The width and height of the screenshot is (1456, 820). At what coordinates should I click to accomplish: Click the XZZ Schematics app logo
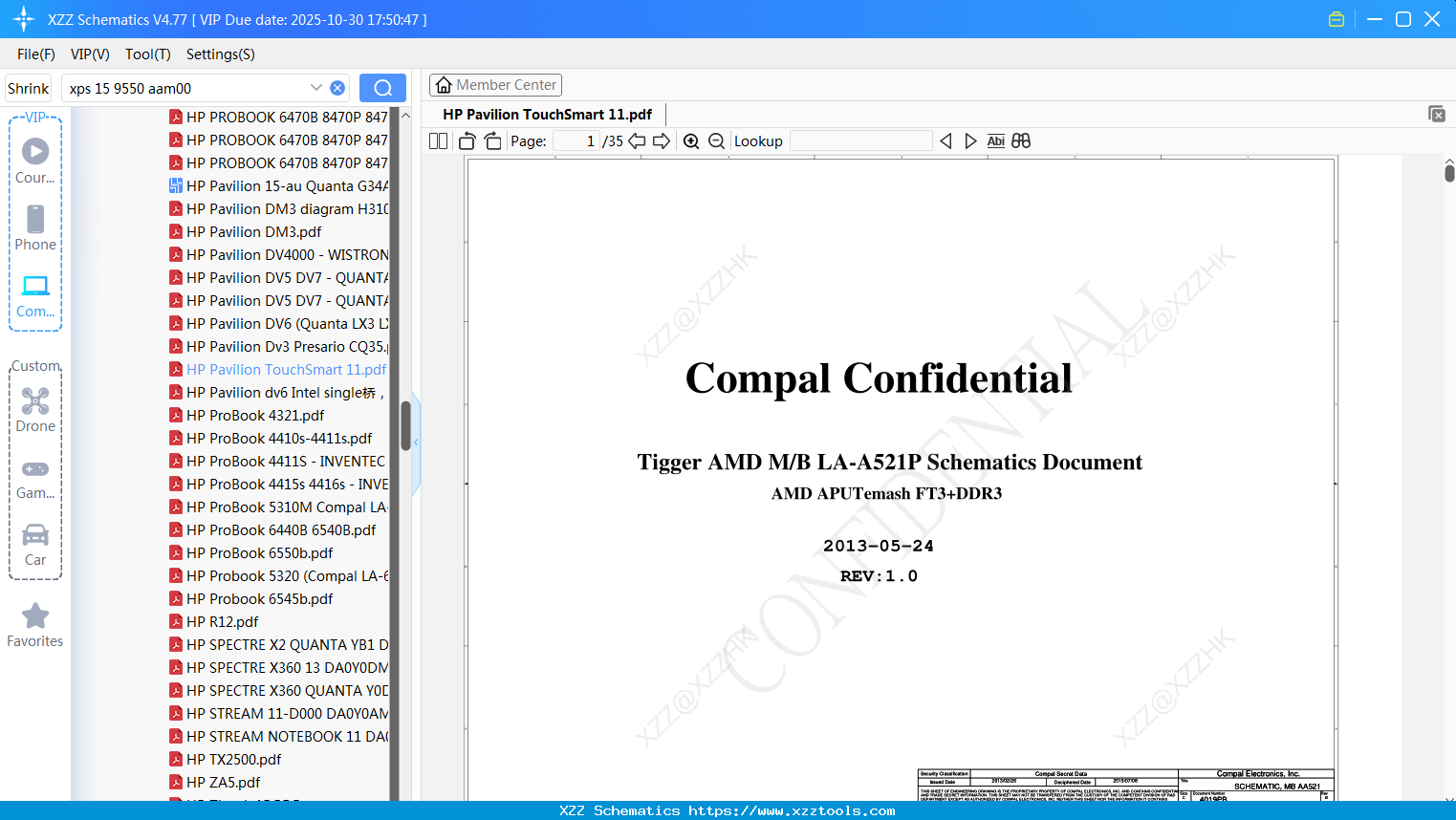(x=23, y=19)
